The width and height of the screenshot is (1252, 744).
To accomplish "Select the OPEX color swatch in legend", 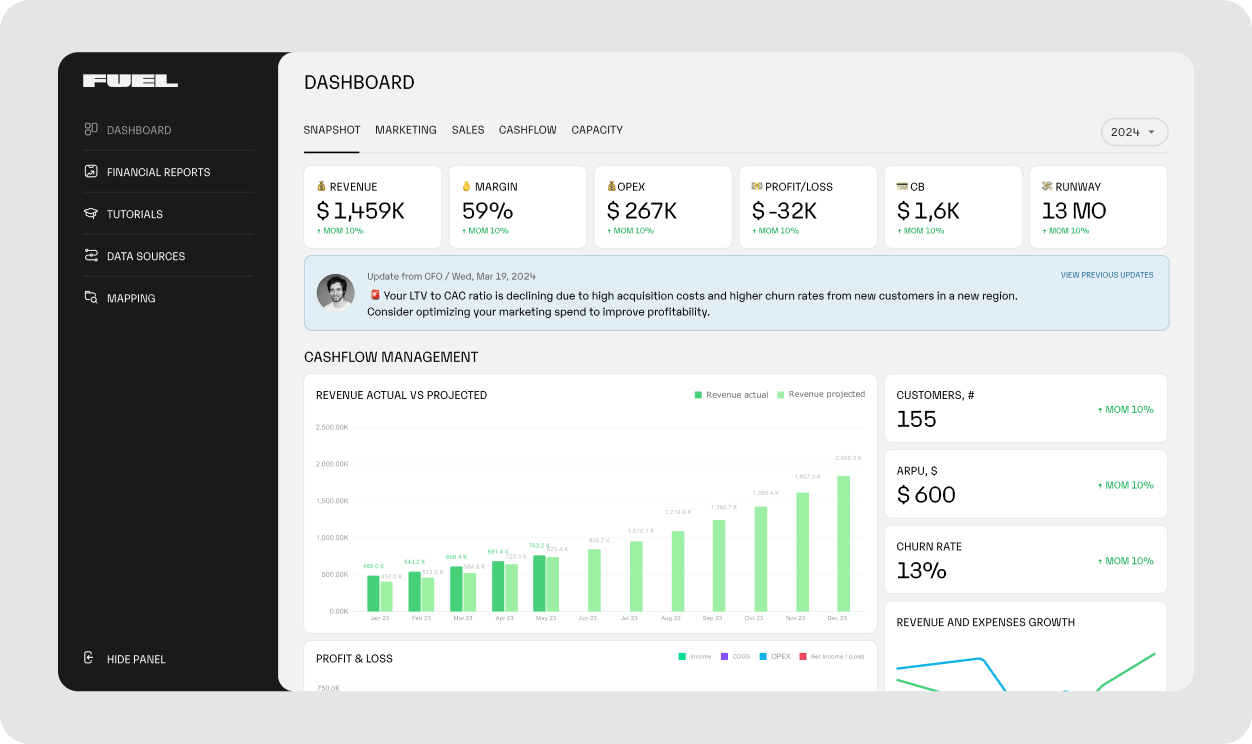I will tap(762, 656).
